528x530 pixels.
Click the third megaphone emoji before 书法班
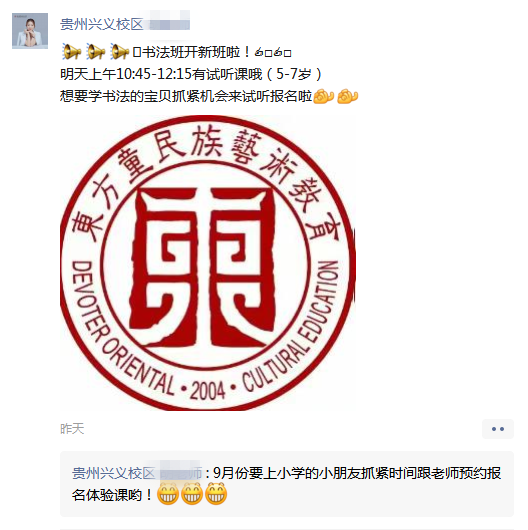120,52
